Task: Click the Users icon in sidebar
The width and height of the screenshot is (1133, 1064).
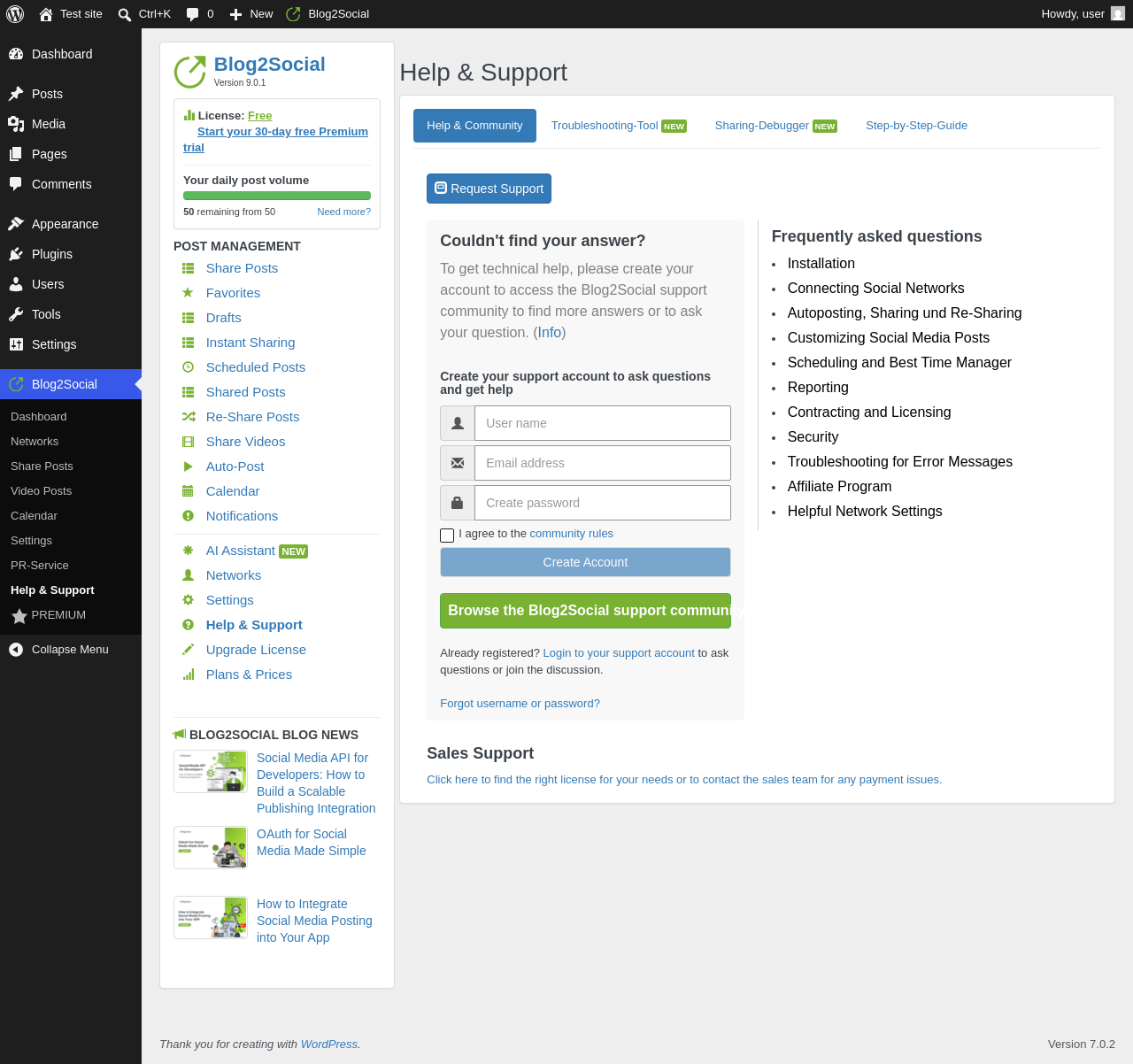Action: (x=16, y=284)
